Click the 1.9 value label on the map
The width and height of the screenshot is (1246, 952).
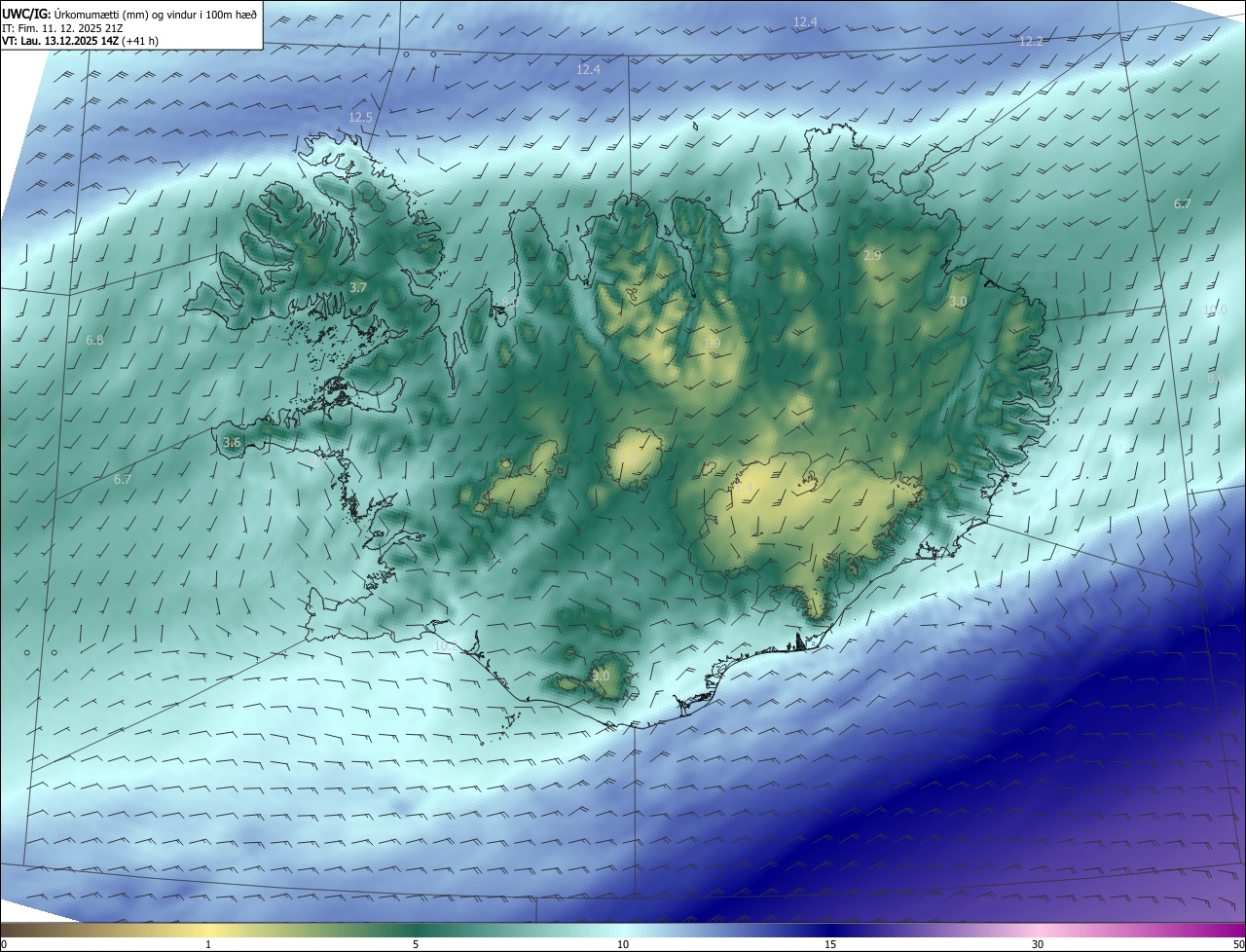click(x=712, y=343)
